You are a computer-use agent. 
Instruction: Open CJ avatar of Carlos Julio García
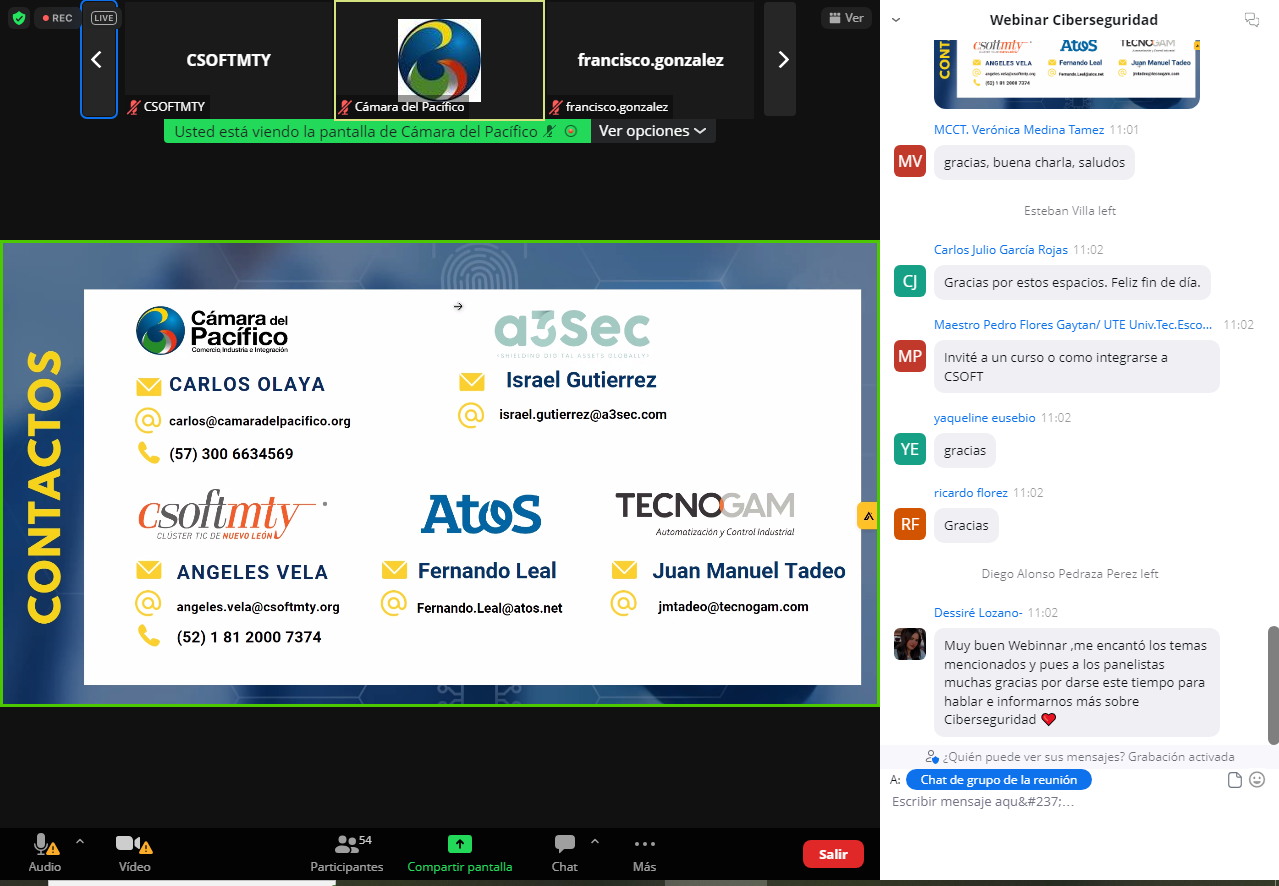[910, 282]
